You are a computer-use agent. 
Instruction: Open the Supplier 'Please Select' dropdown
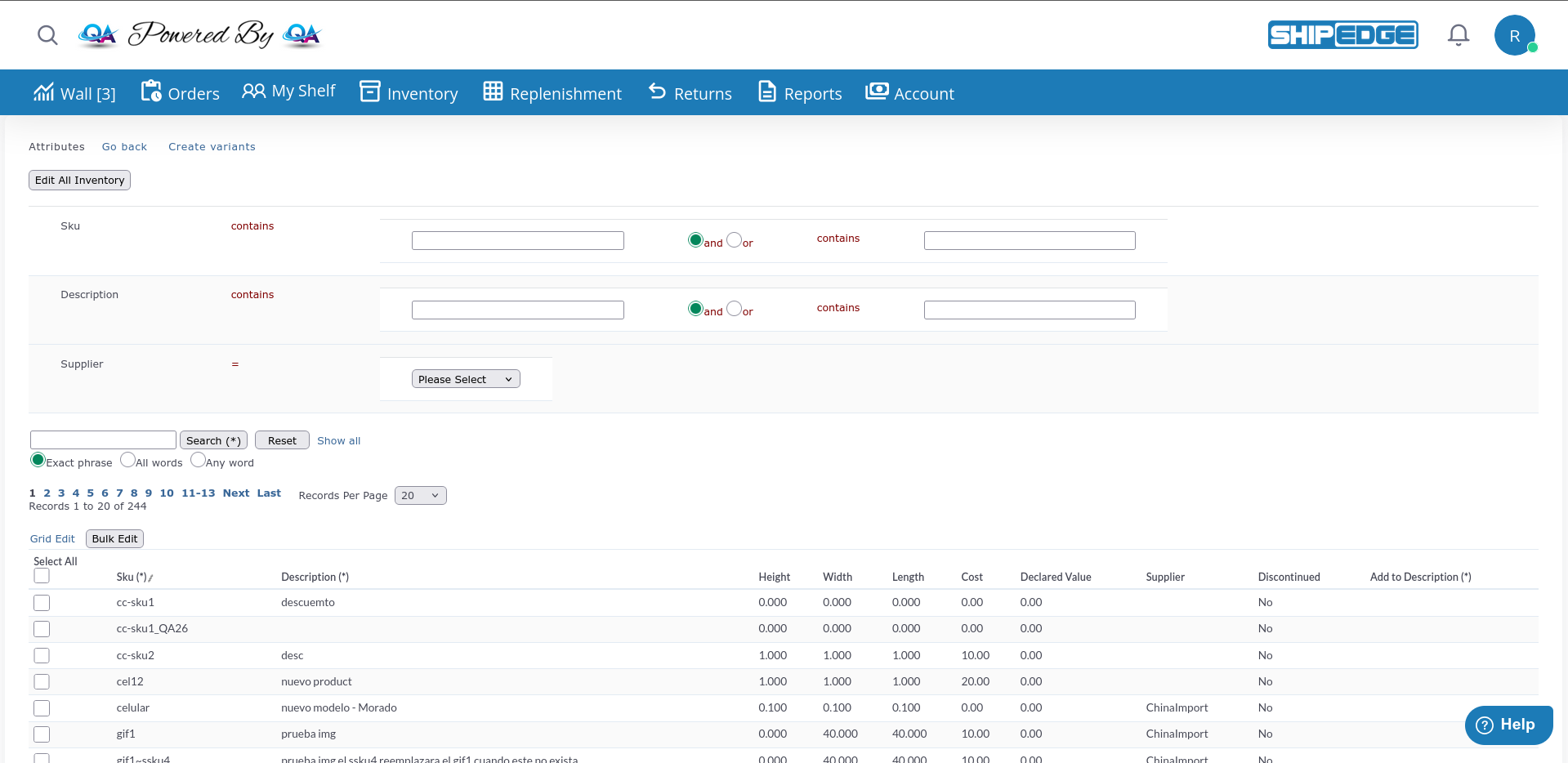(x=465, y=378)
